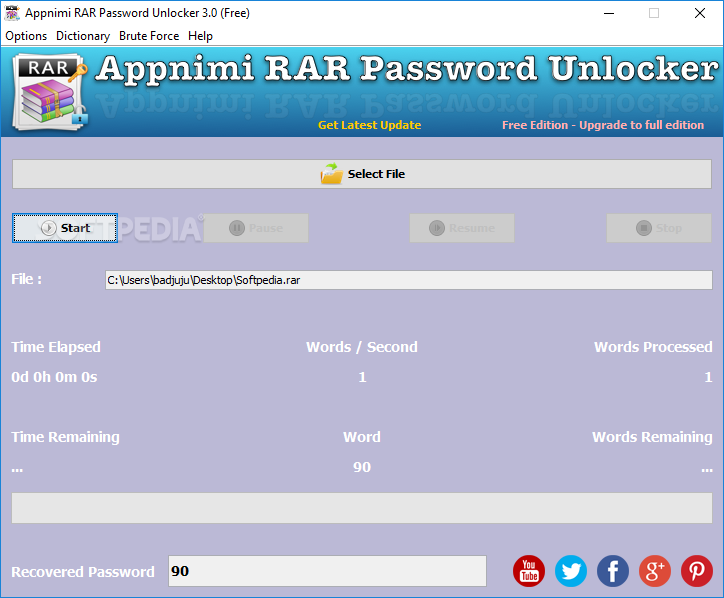Screen dimensions: 724x598
Task: Click the app icon in title bar
Action: tap(12, 13)
